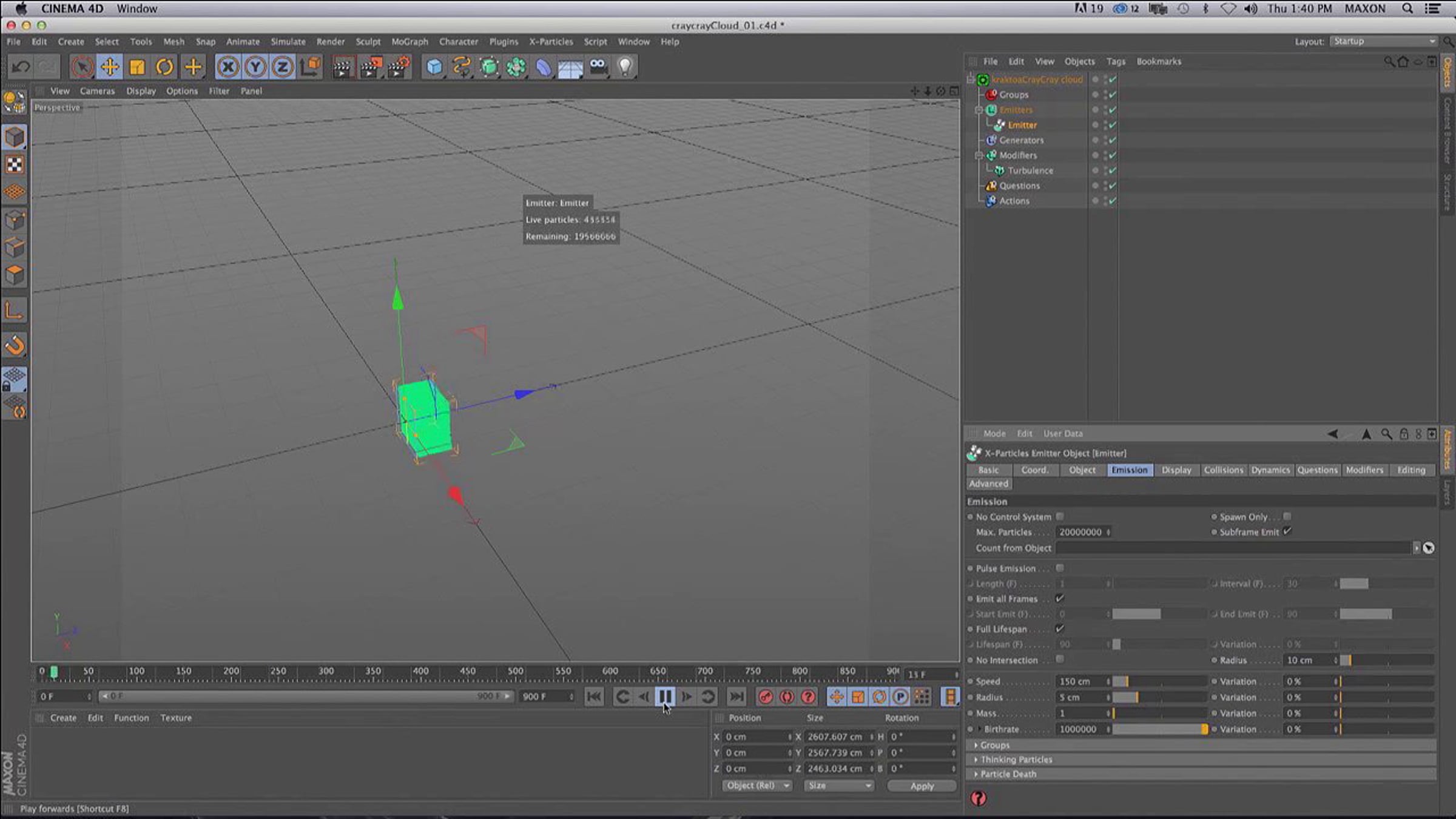
Task: Select the Turbulence object in tree
Action: [1030, 170]
